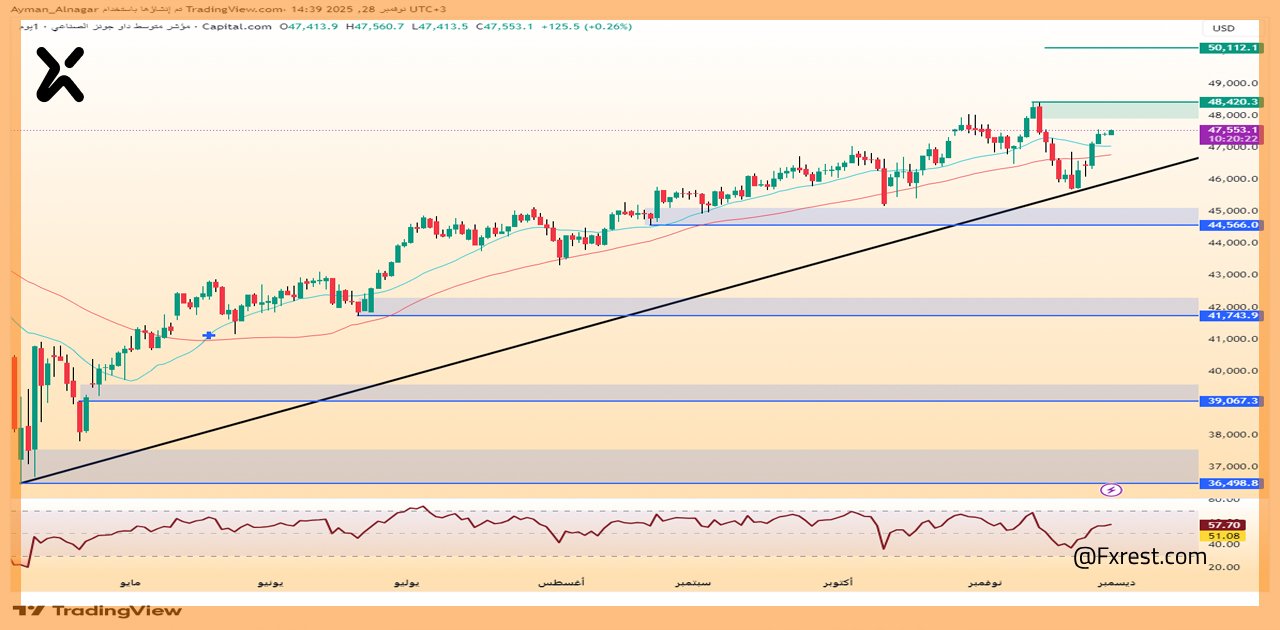Click the green 48,420.3 resistance price label
Viewport: 1280px width, 630px height.
(x=1232, y=102)
